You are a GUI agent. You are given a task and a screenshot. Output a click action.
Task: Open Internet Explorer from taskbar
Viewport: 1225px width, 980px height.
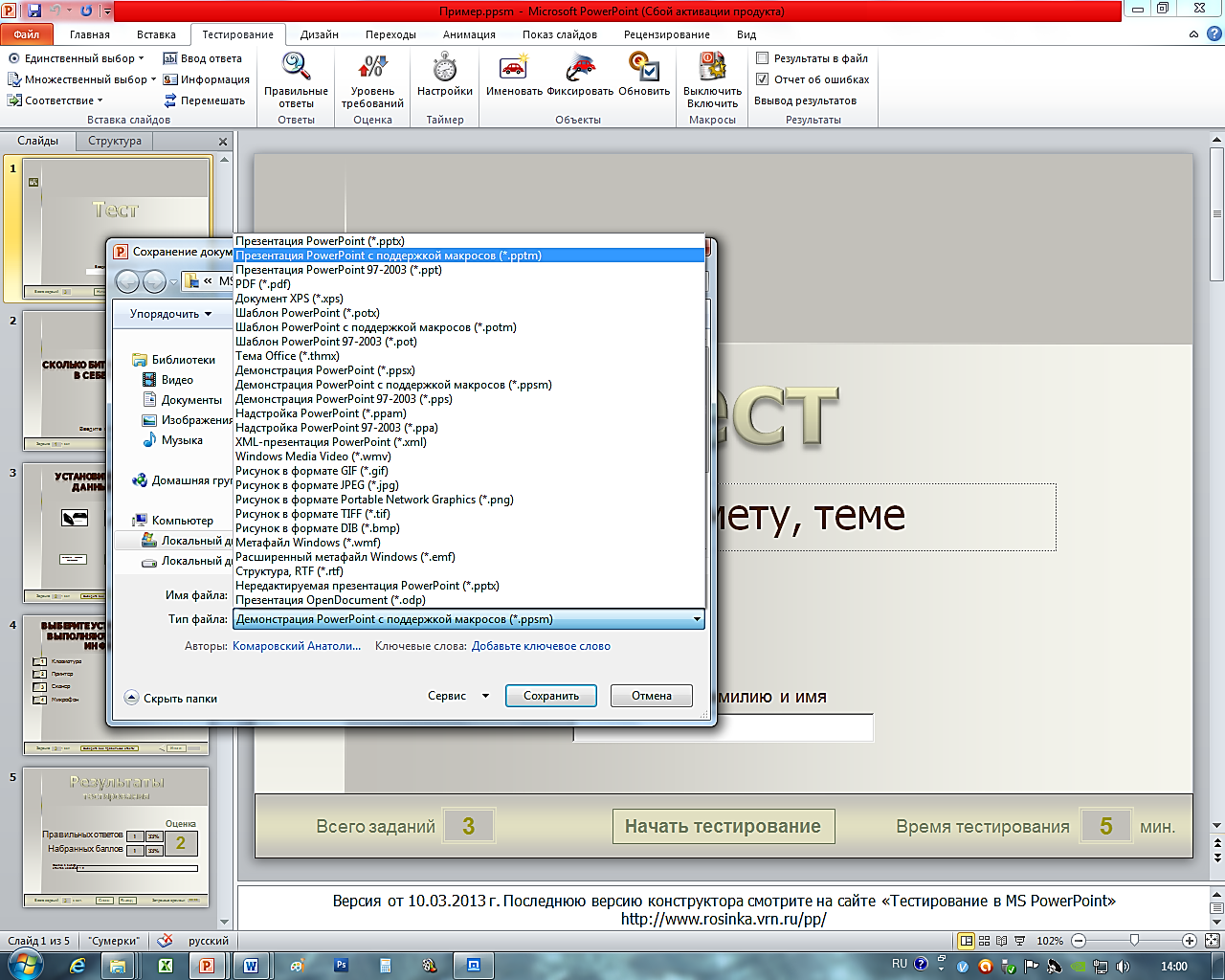(x=77, y=966)
